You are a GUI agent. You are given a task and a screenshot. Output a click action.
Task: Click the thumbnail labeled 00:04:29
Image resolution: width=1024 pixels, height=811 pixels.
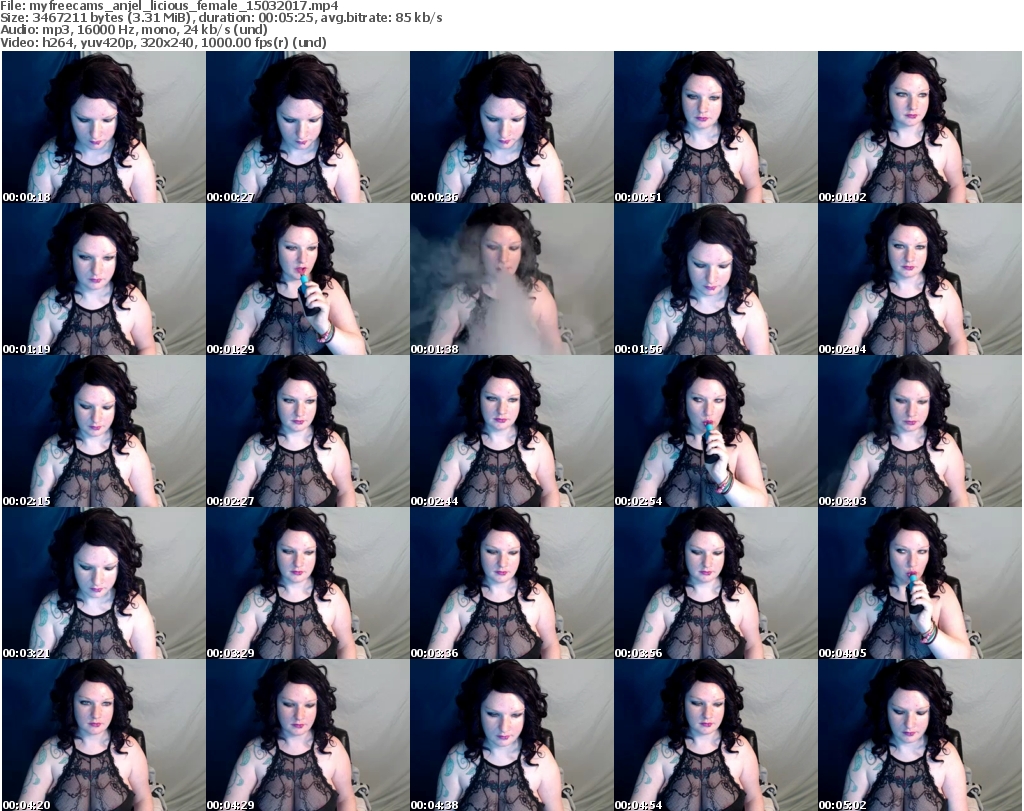pos(308,735)
